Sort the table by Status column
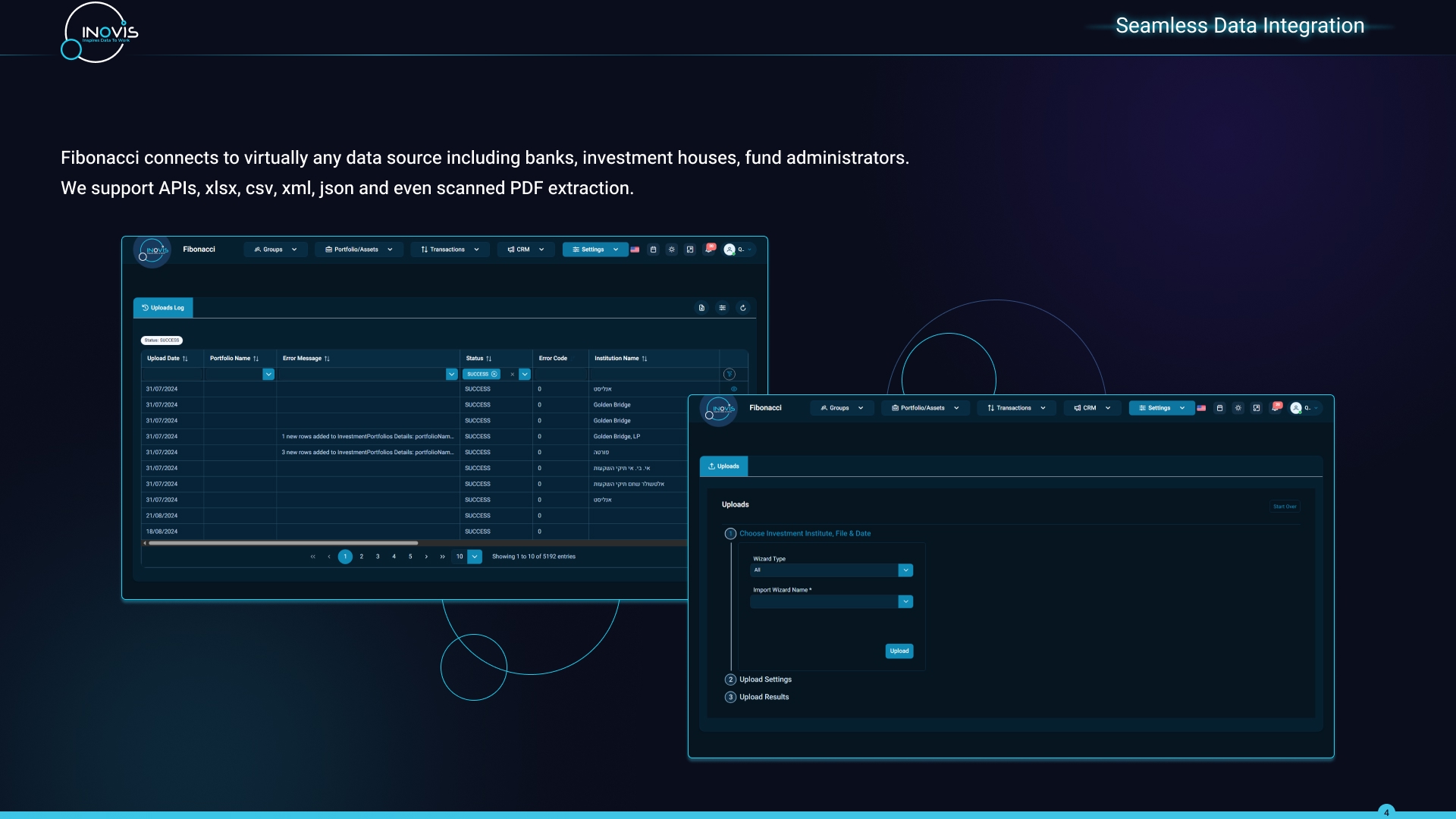The height and width of the screenshot is (819, 1456). tap(489, 359)
